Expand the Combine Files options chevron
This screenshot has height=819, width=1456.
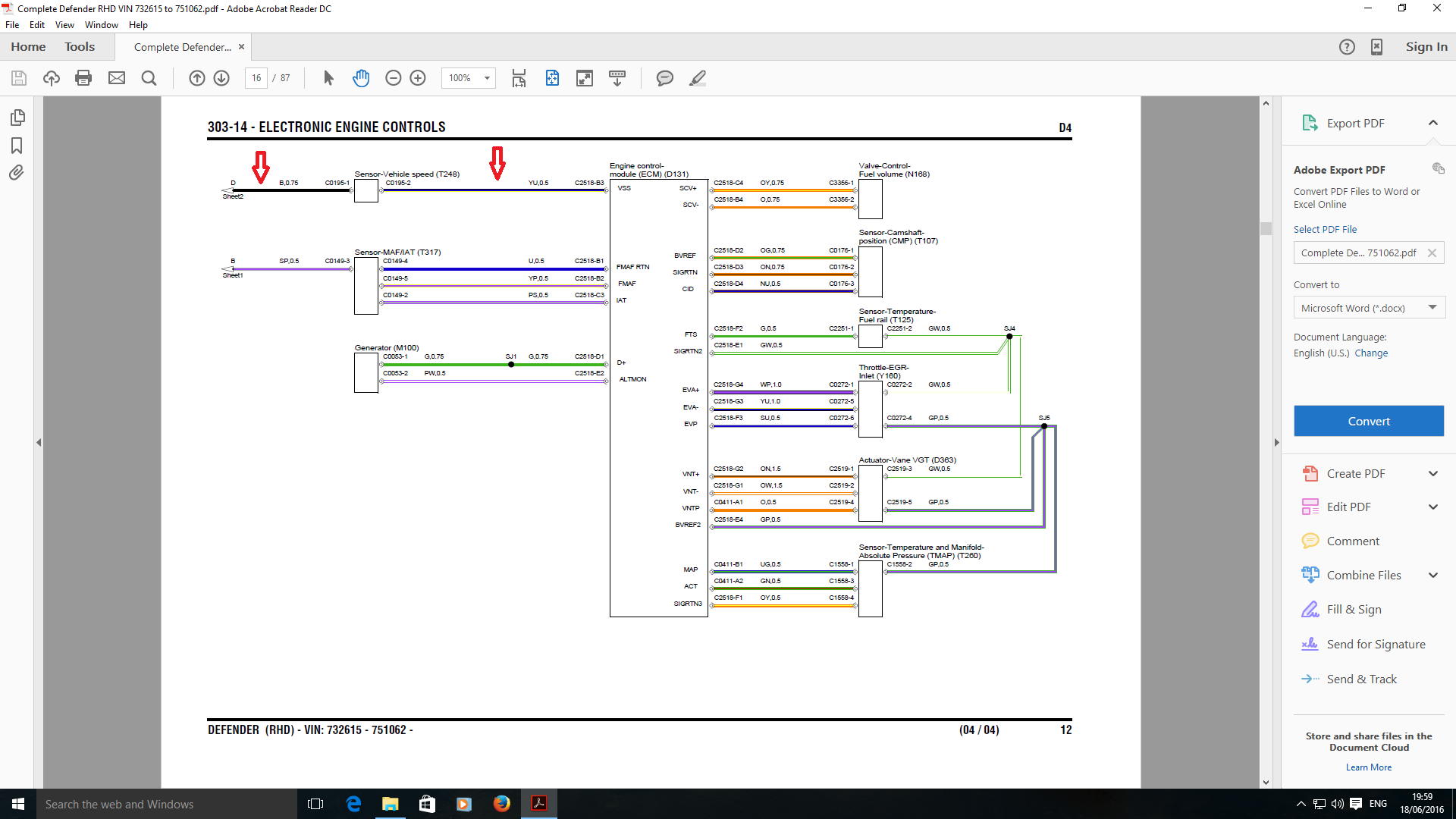[1432, 576]
